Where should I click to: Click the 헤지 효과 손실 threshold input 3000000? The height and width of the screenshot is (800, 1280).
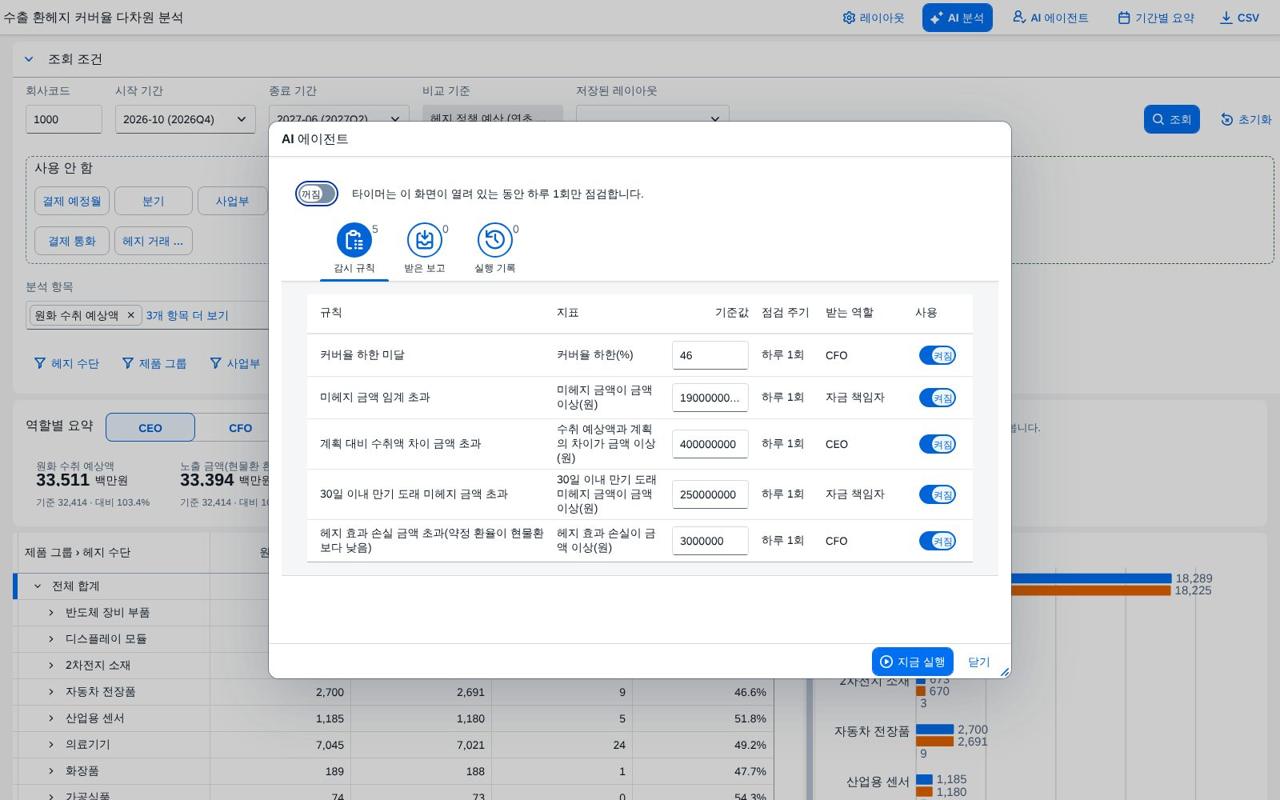pos(710,541)
